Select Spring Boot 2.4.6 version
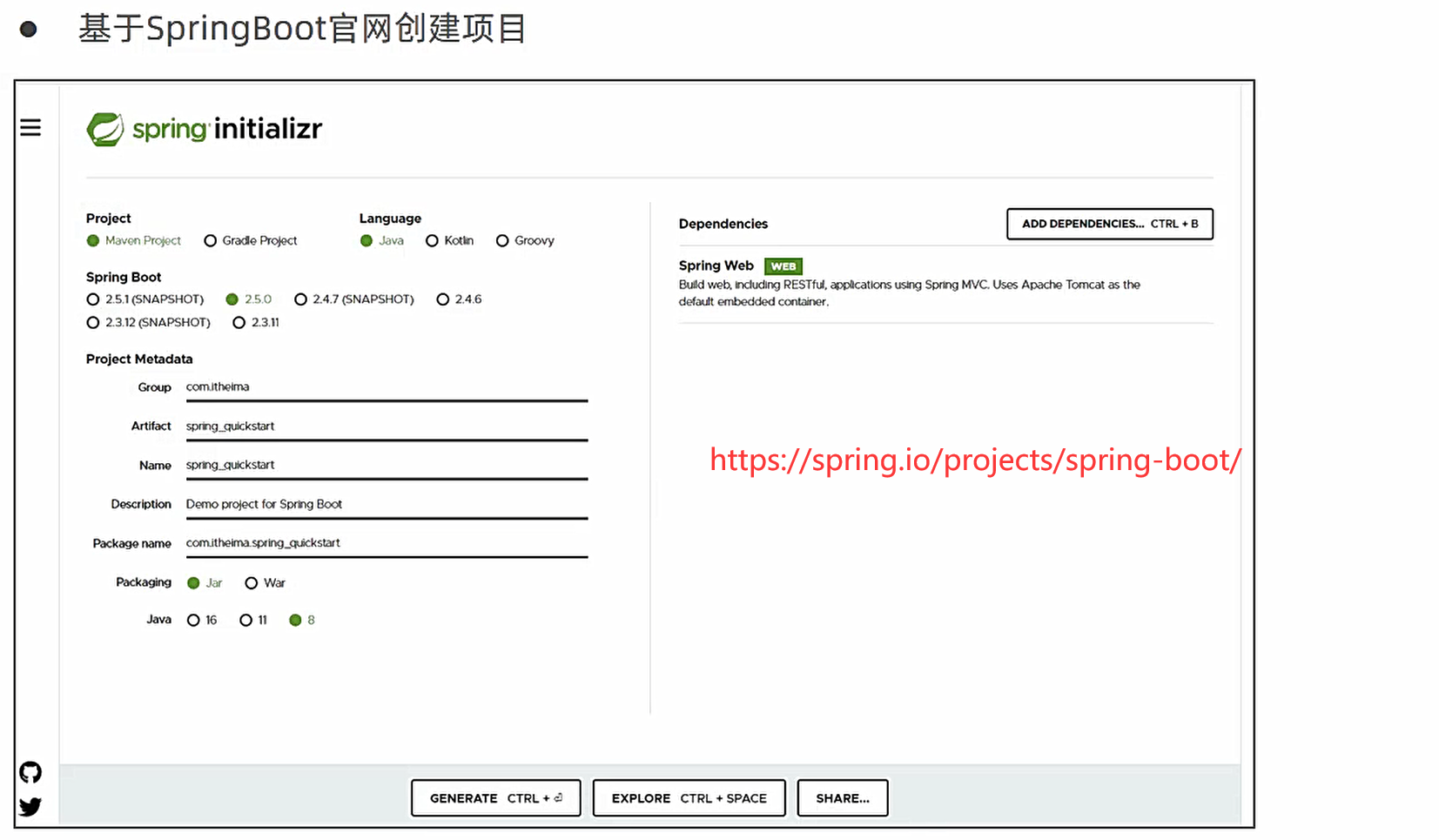Viewport: 1439px width, 840px height. [443, 299]
